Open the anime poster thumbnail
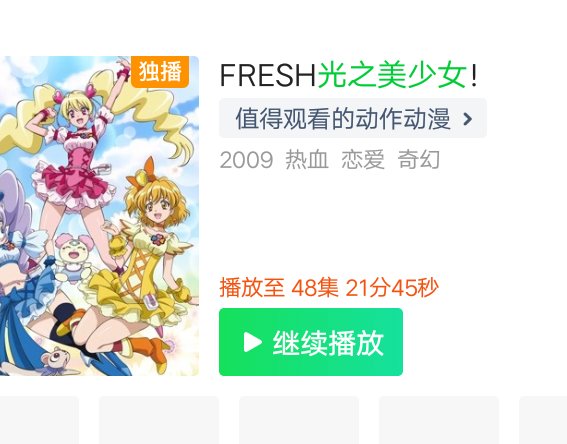This screenshot has width=567, height=444. click(x=99, y=216)
